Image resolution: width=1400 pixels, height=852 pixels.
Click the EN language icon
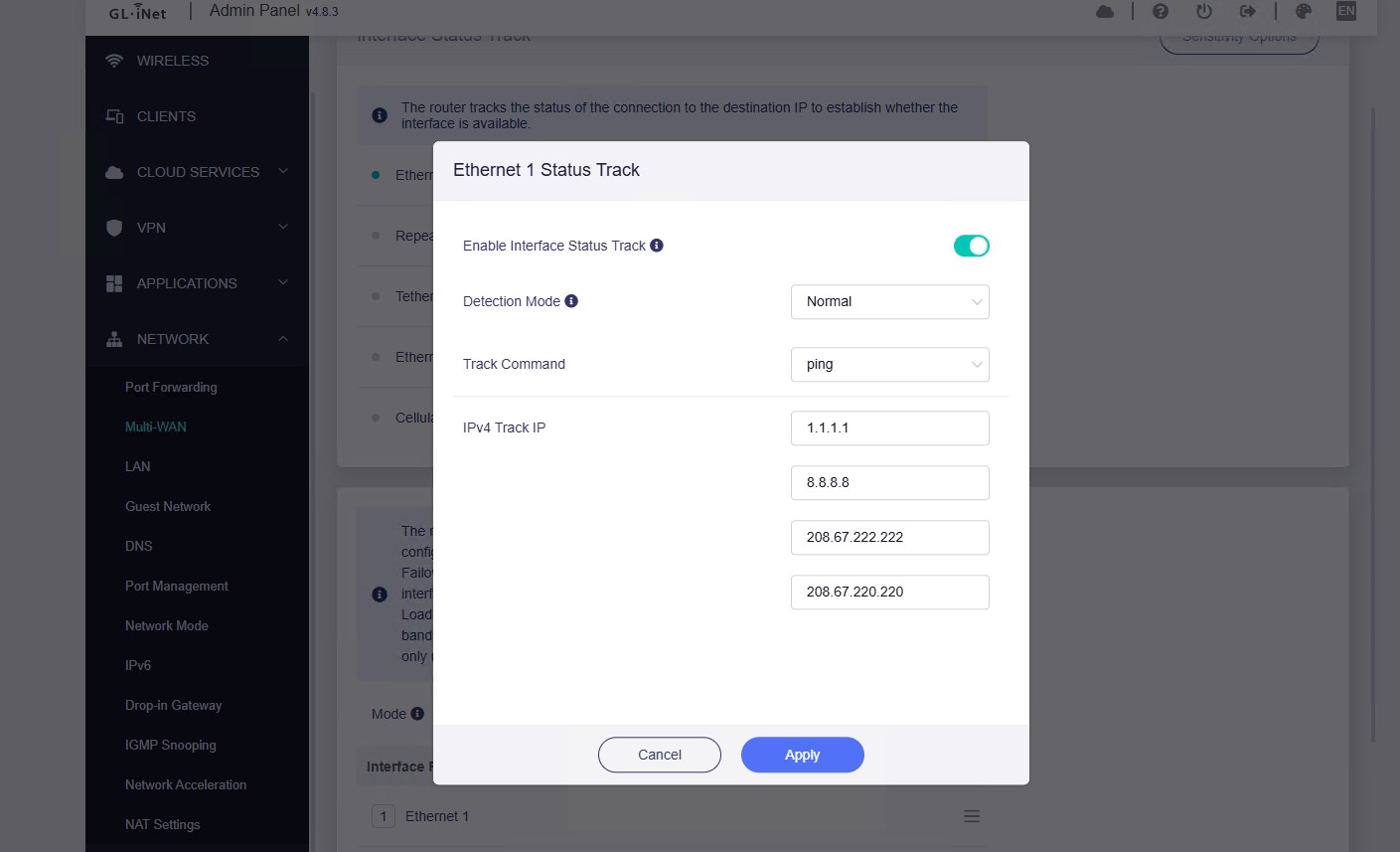[x=1346, y=11]
